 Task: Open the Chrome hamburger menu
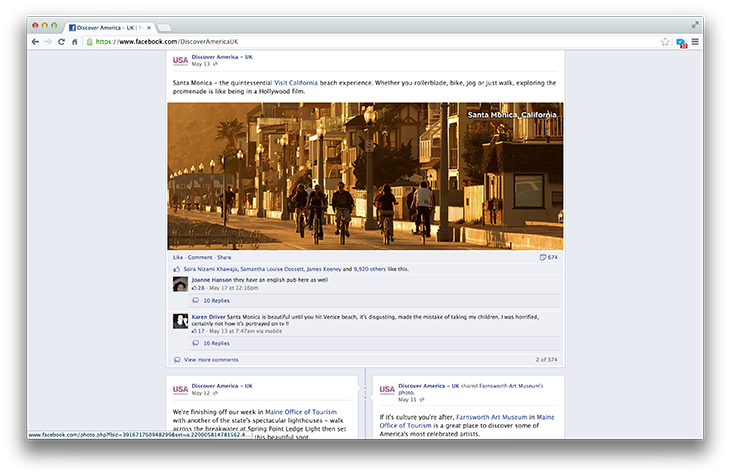(x=695, y=42)
